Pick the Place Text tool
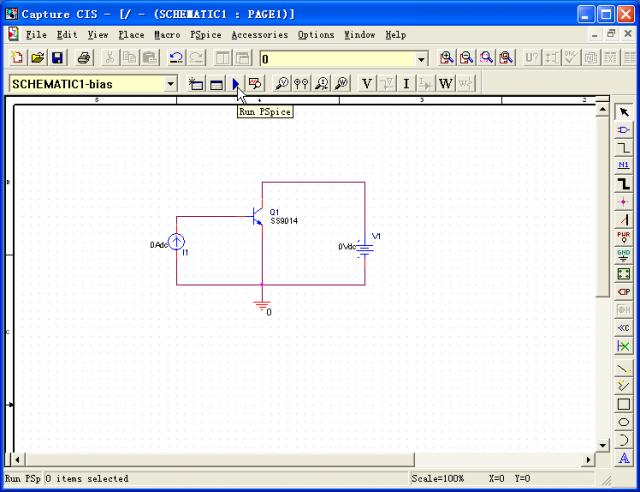 (x=624, y=457)
